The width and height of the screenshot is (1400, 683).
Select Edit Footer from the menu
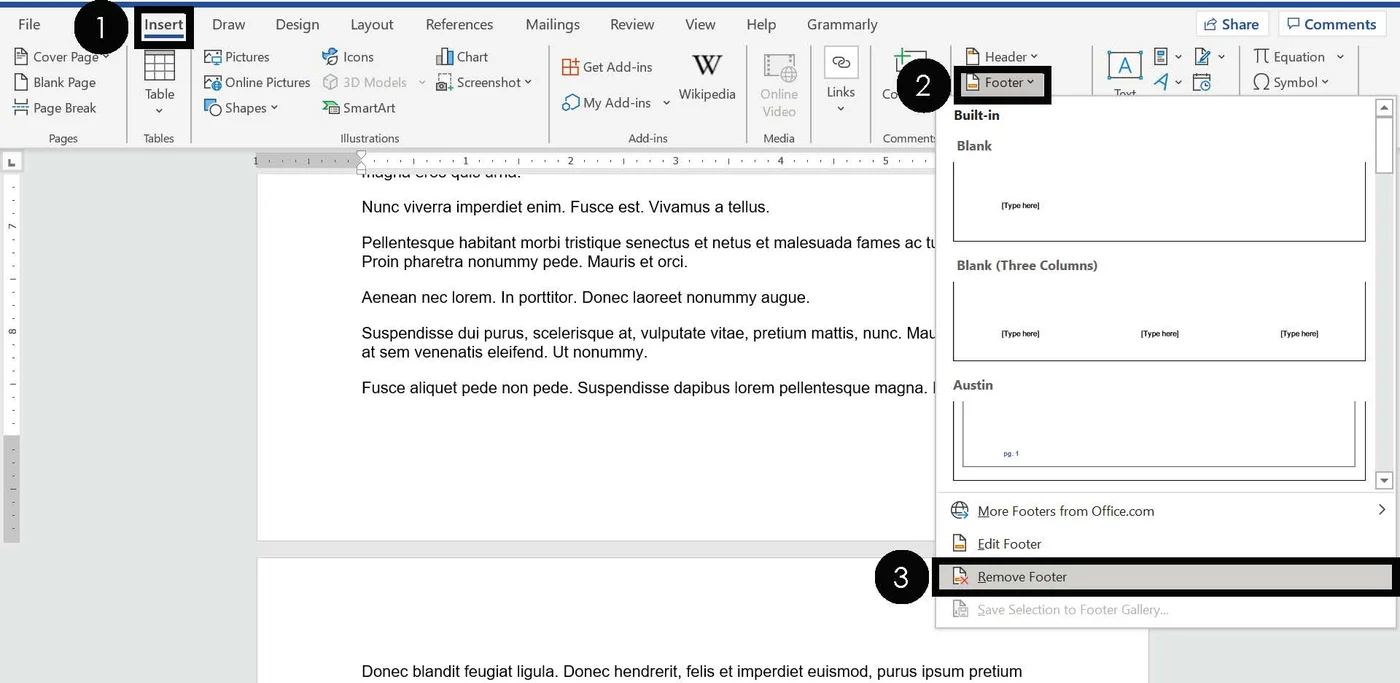coord(1165,544)
